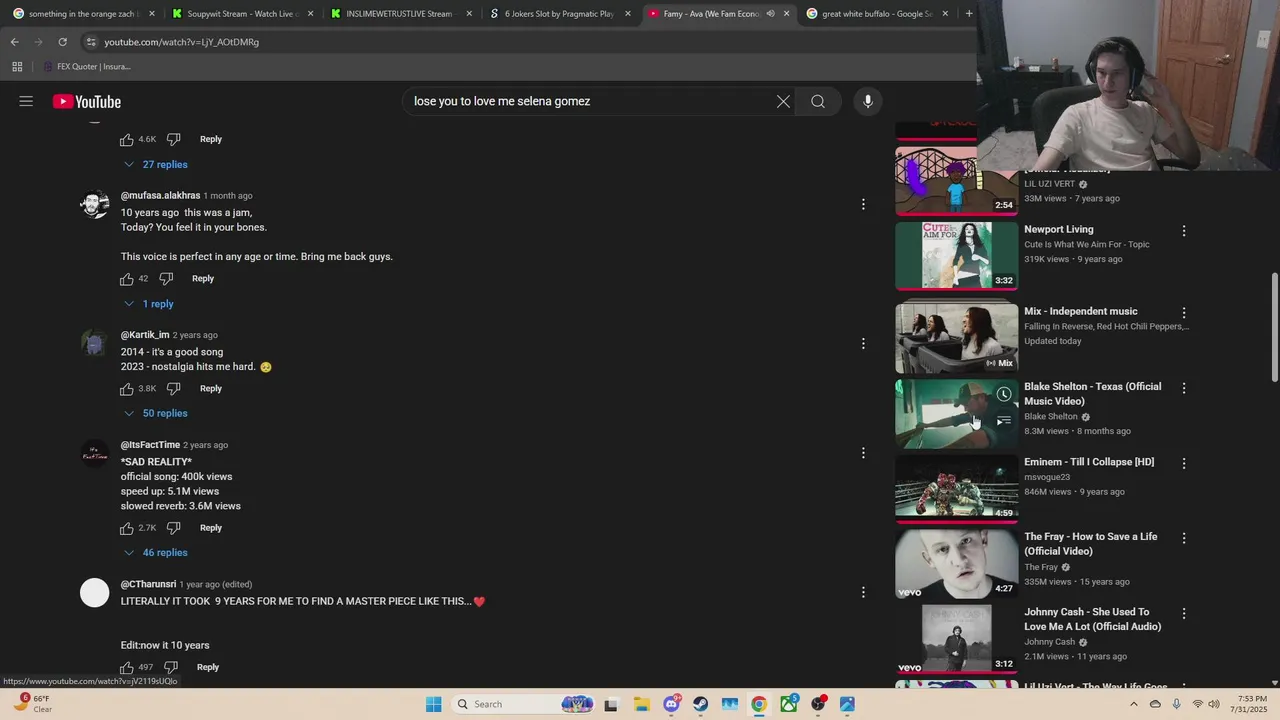Expand 27 replies thread
1280x720 pixels.
point(156,164)
